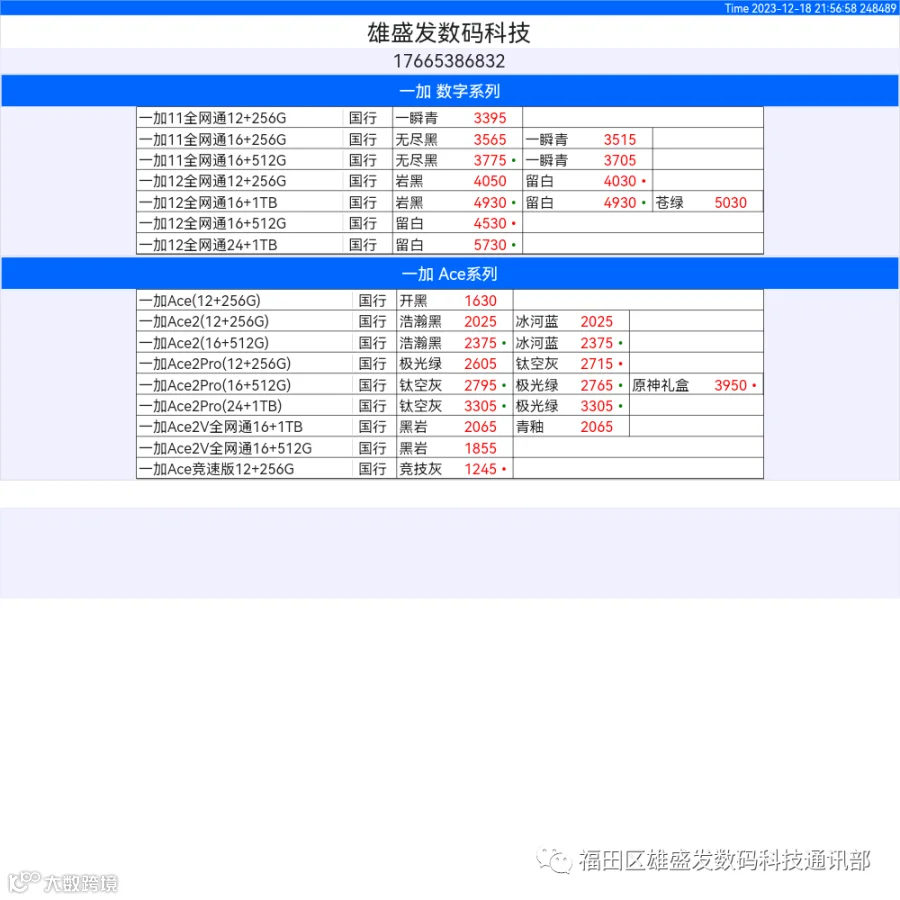Screen dimensions: 900x900
Task: Click the 苍绿 color label
Action: point(669,203)
